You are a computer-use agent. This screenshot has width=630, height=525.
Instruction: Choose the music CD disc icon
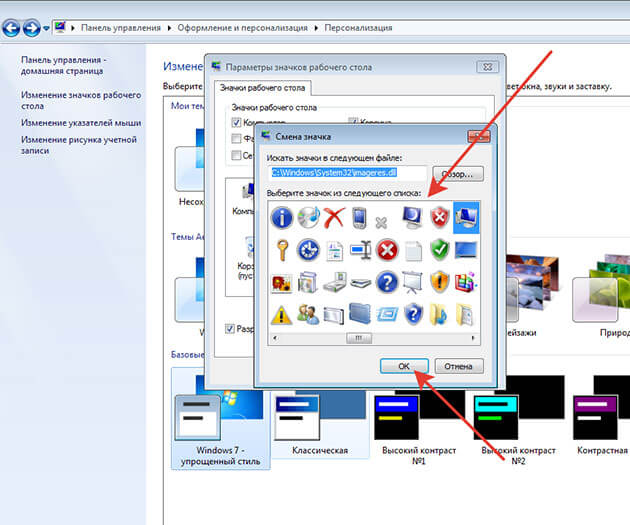point(308,218)
